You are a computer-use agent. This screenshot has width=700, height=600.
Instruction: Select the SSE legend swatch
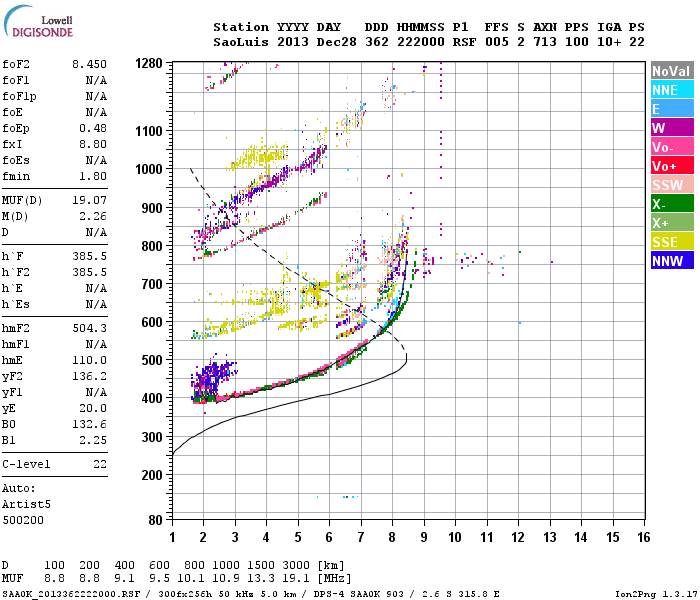tap(672, 242)
